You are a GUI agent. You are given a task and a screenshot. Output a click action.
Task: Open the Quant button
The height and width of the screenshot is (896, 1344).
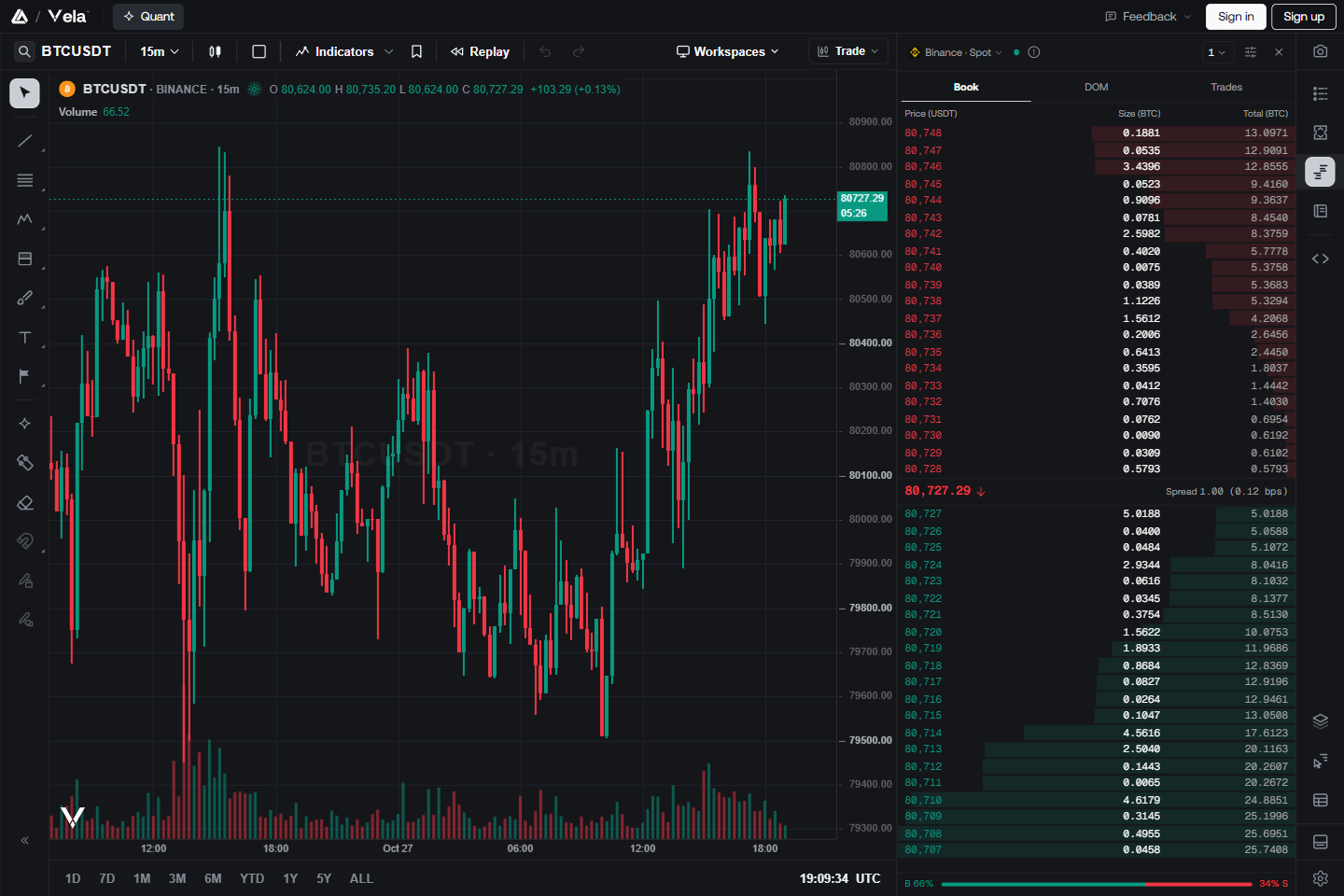(x=148, y=17)
